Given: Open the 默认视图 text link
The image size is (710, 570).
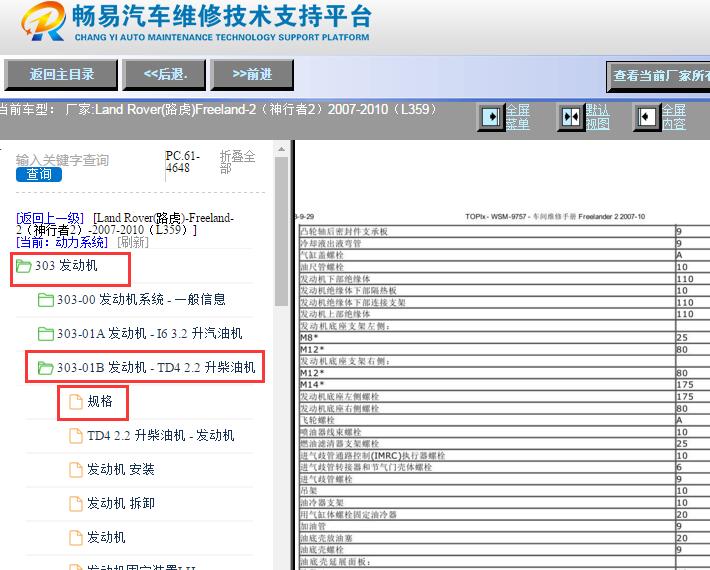Looking at the screenshot, I should (x=597, y=117).
